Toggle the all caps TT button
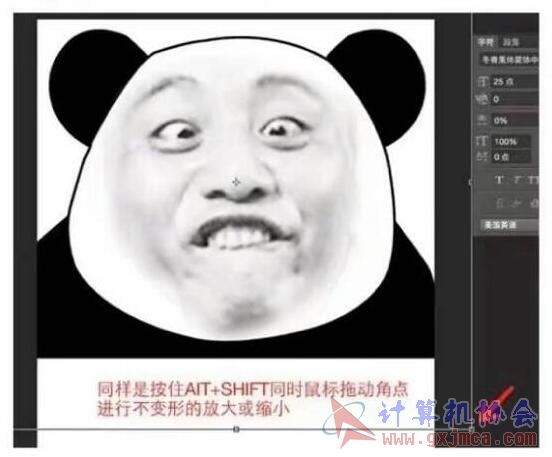 coord(534,181)
